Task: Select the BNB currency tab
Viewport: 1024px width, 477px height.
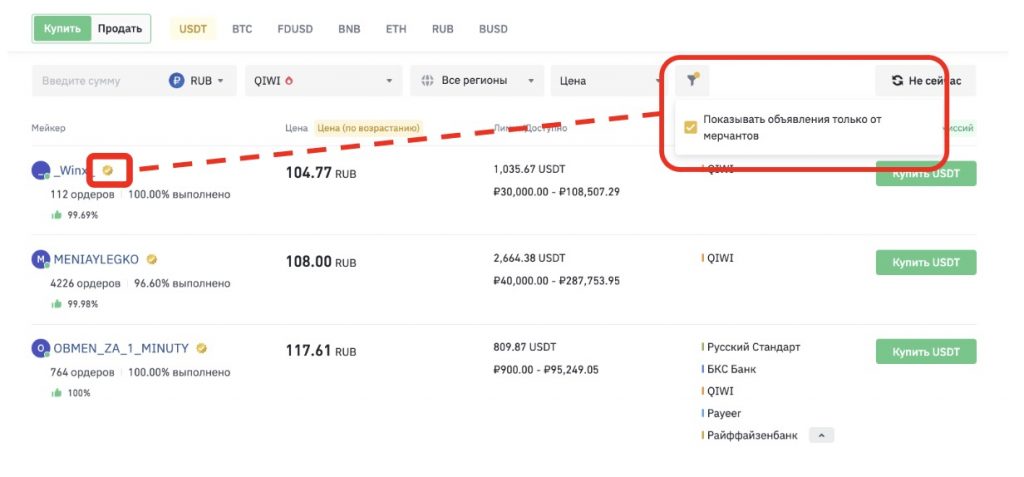Action: pyautogui.click(x=349, y=29)
